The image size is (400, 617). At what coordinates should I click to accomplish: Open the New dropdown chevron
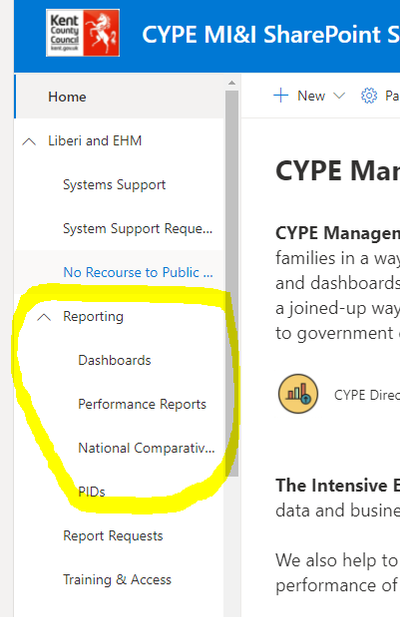[339, 96]
